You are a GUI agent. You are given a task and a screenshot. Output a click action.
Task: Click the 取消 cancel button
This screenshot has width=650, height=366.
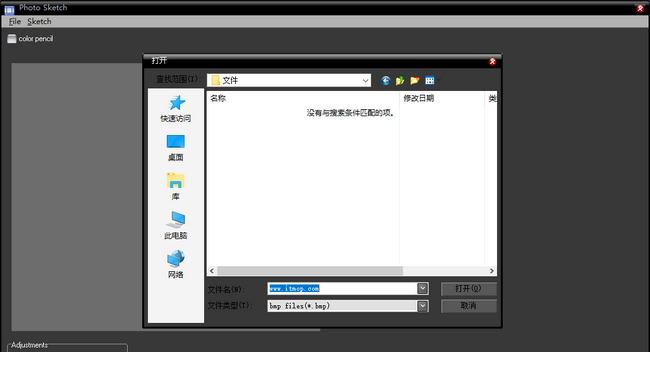click(x=468, y=306)
